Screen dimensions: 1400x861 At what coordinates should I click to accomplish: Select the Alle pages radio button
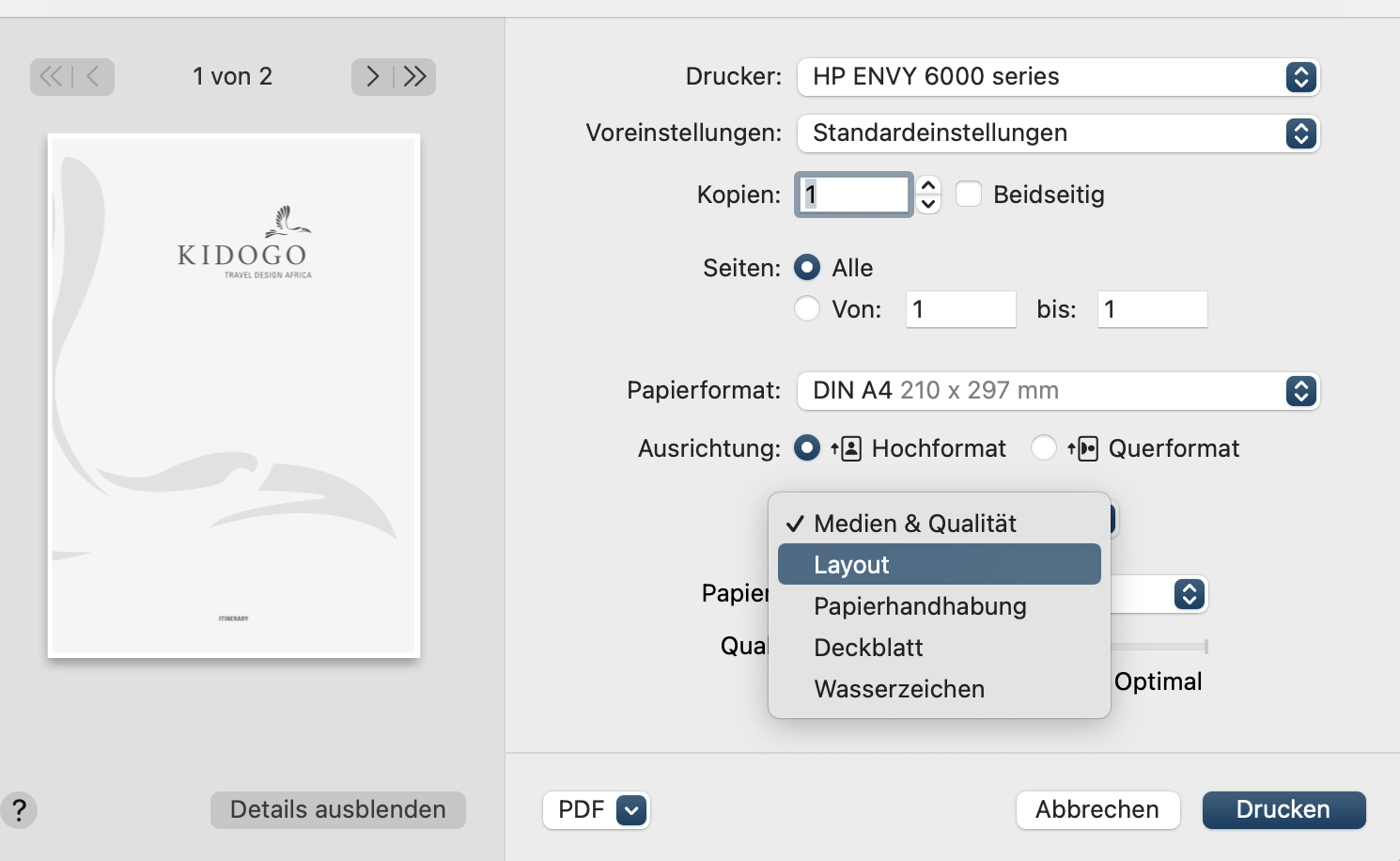[x=807, y=268]
